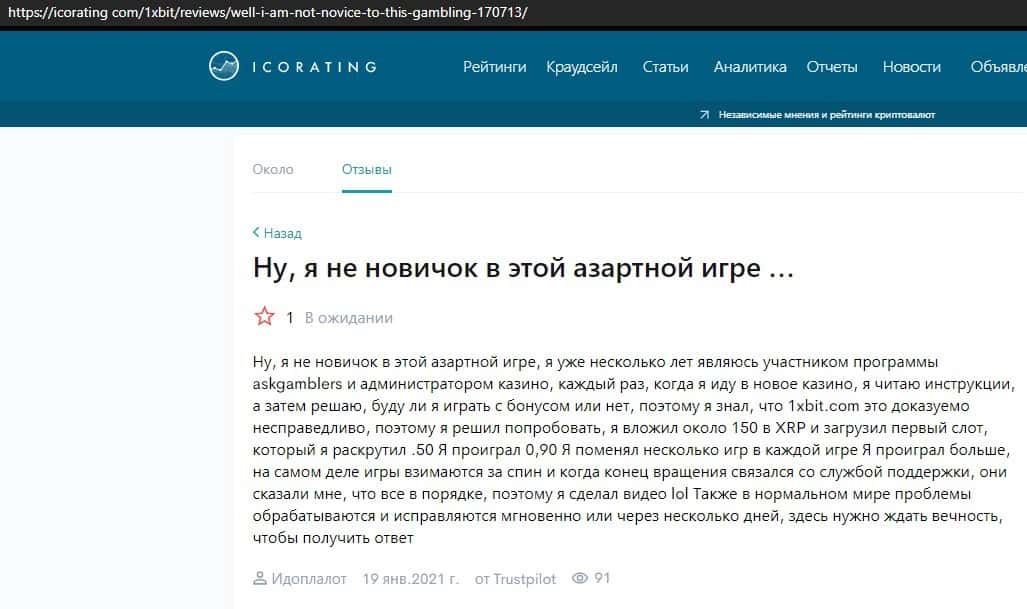The image size is (1027, 609).
Task: Switch to the Отзывы tab
Action: (x=367, y=170)
